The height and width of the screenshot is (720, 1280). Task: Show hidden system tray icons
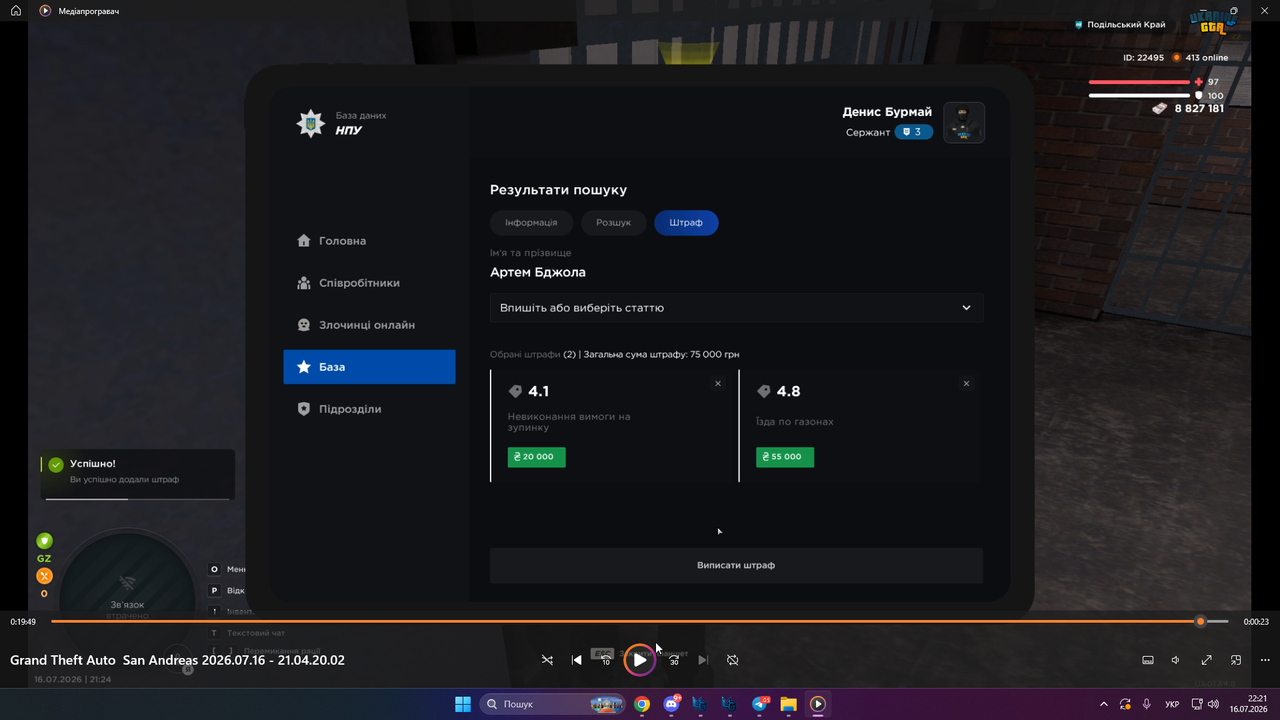(x=1104, y=704)
